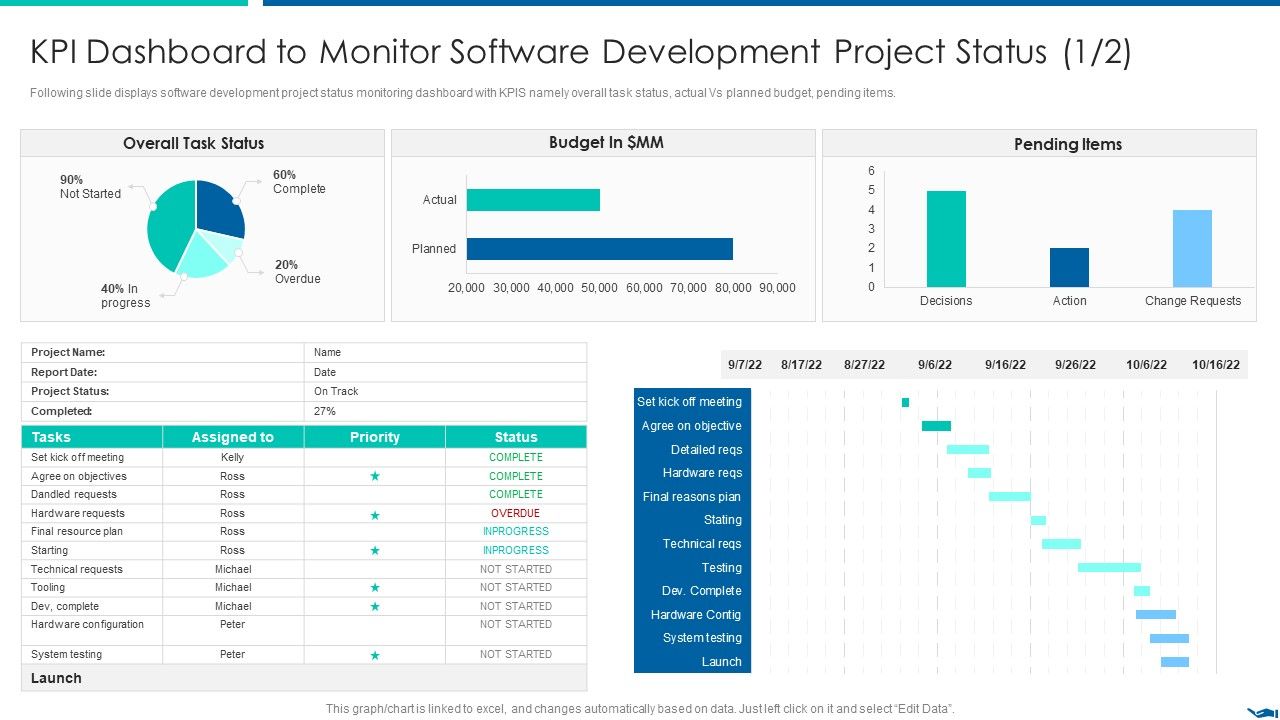
Task: Select the star icon in the Starting row
Action: pos(375,550)
